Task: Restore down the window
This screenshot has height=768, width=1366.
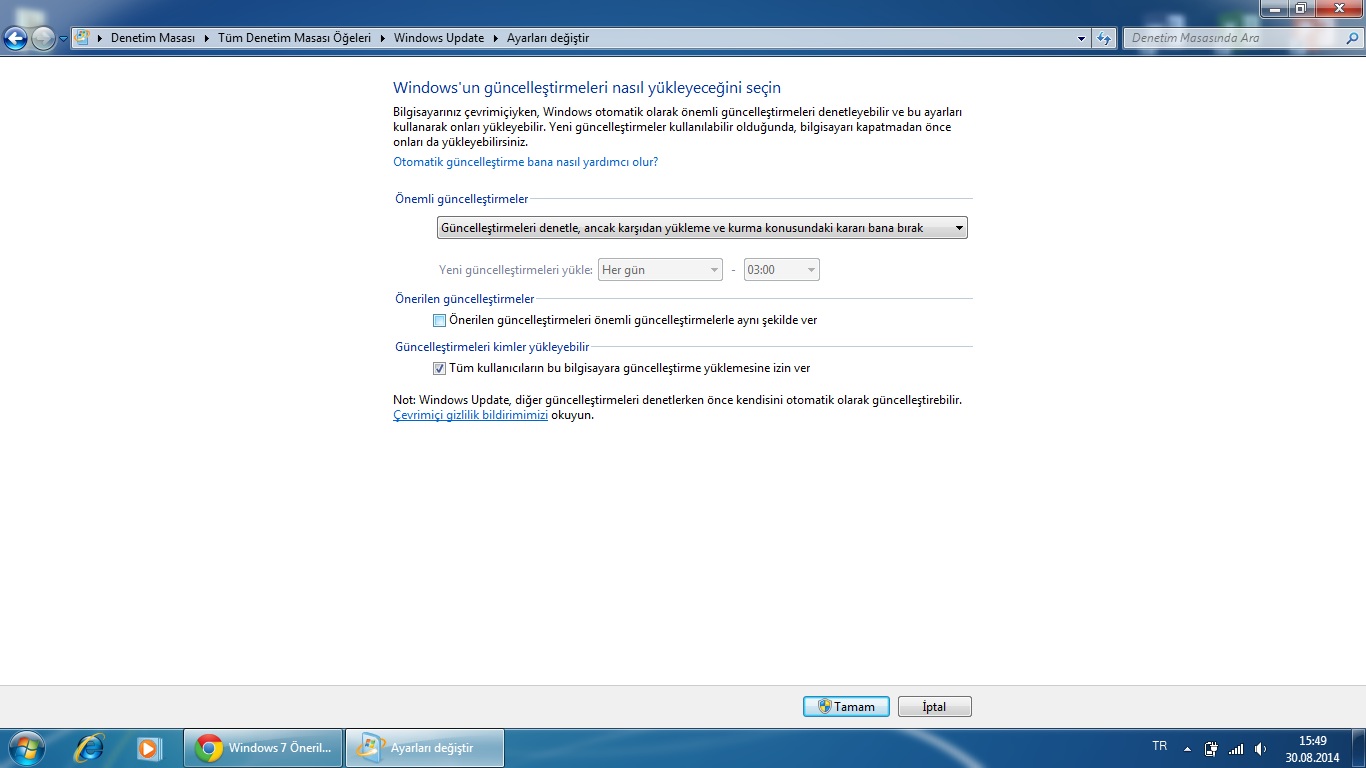Action: [x=1299, y=8]
